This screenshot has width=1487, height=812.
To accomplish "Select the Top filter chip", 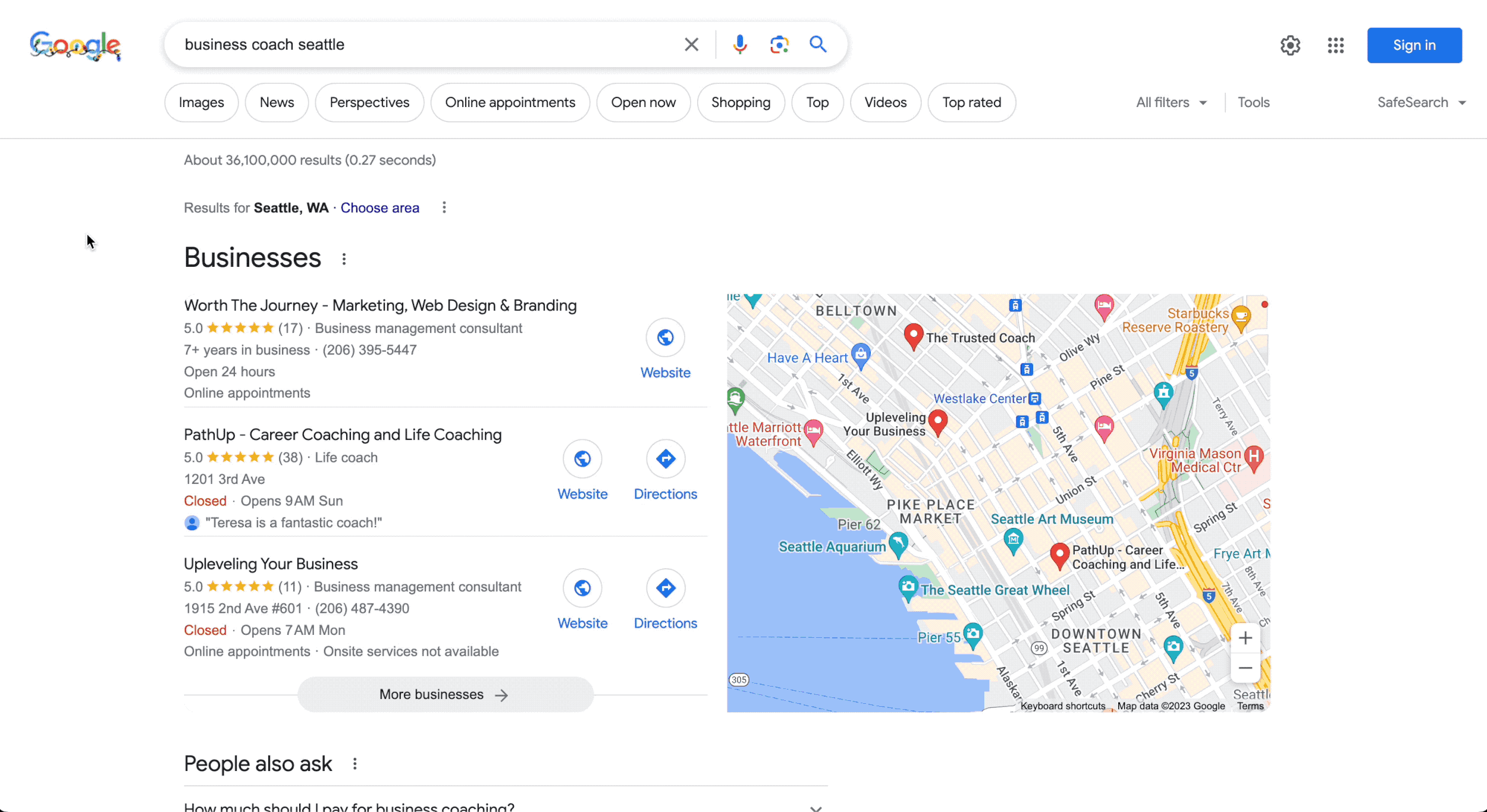I will (817, 102).
